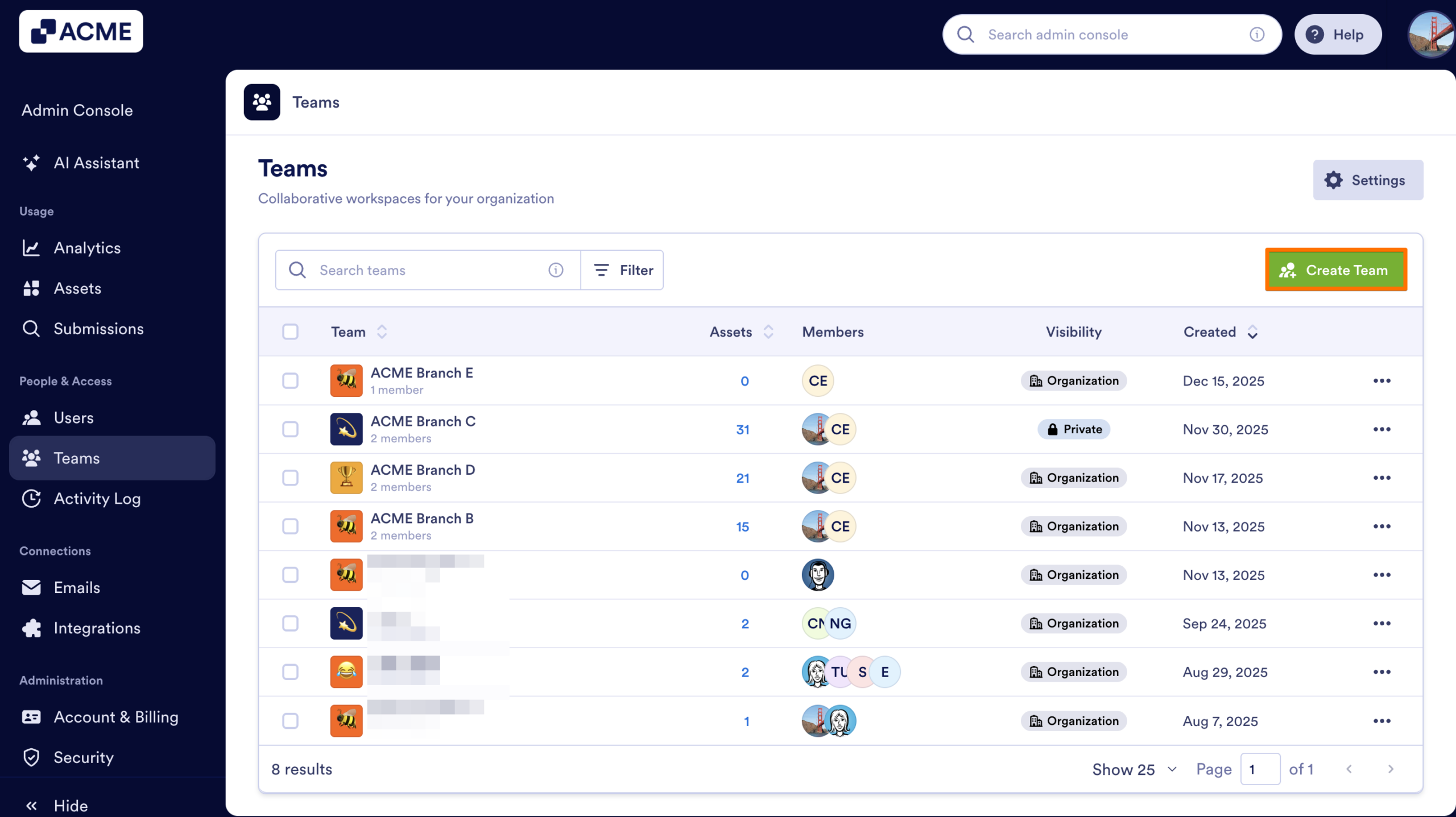Select all teams with the header checkbox

tap(290, 331)
